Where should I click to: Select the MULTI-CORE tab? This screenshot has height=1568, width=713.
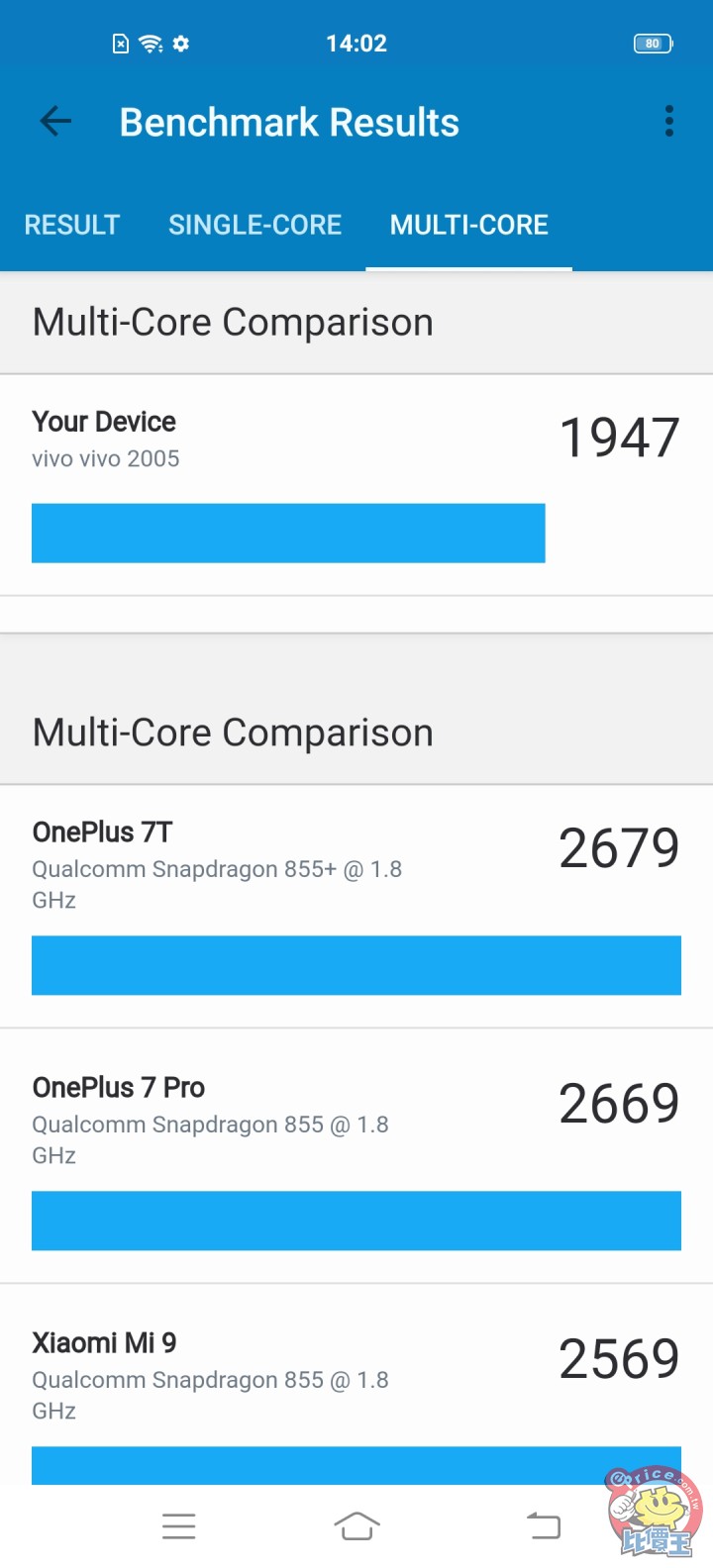tap(468, 225)
